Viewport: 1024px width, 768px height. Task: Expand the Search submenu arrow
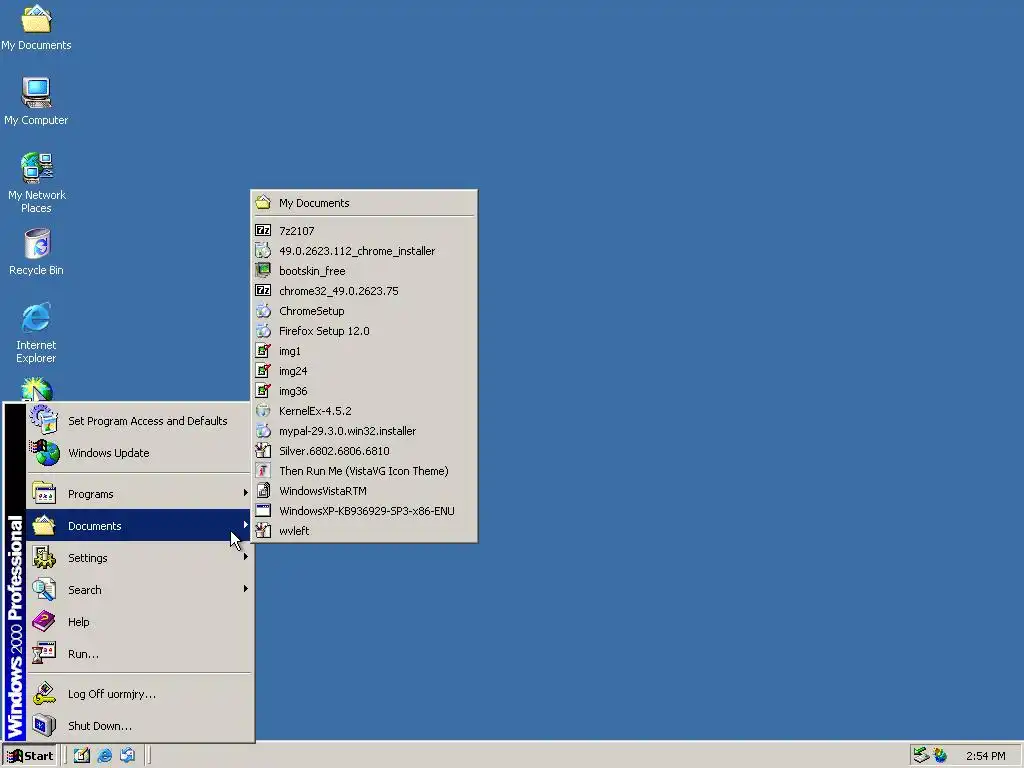tap(246, 588)
